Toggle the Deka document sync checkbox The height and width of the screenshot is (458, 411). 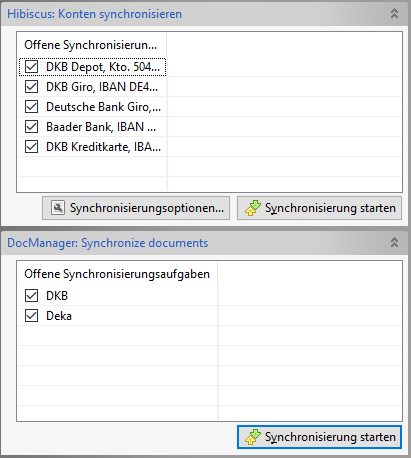click(x=31, y=316)
